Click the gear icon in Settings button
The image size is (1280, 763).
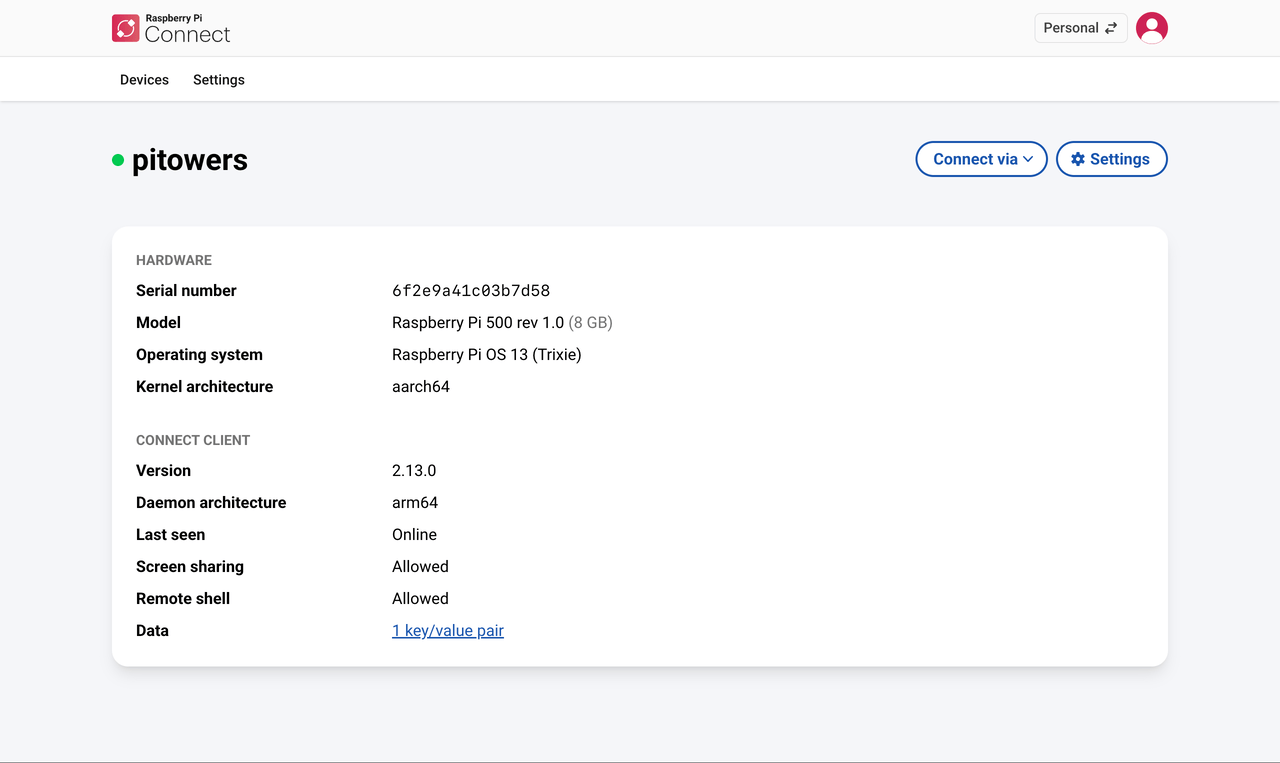(1078, 159)
